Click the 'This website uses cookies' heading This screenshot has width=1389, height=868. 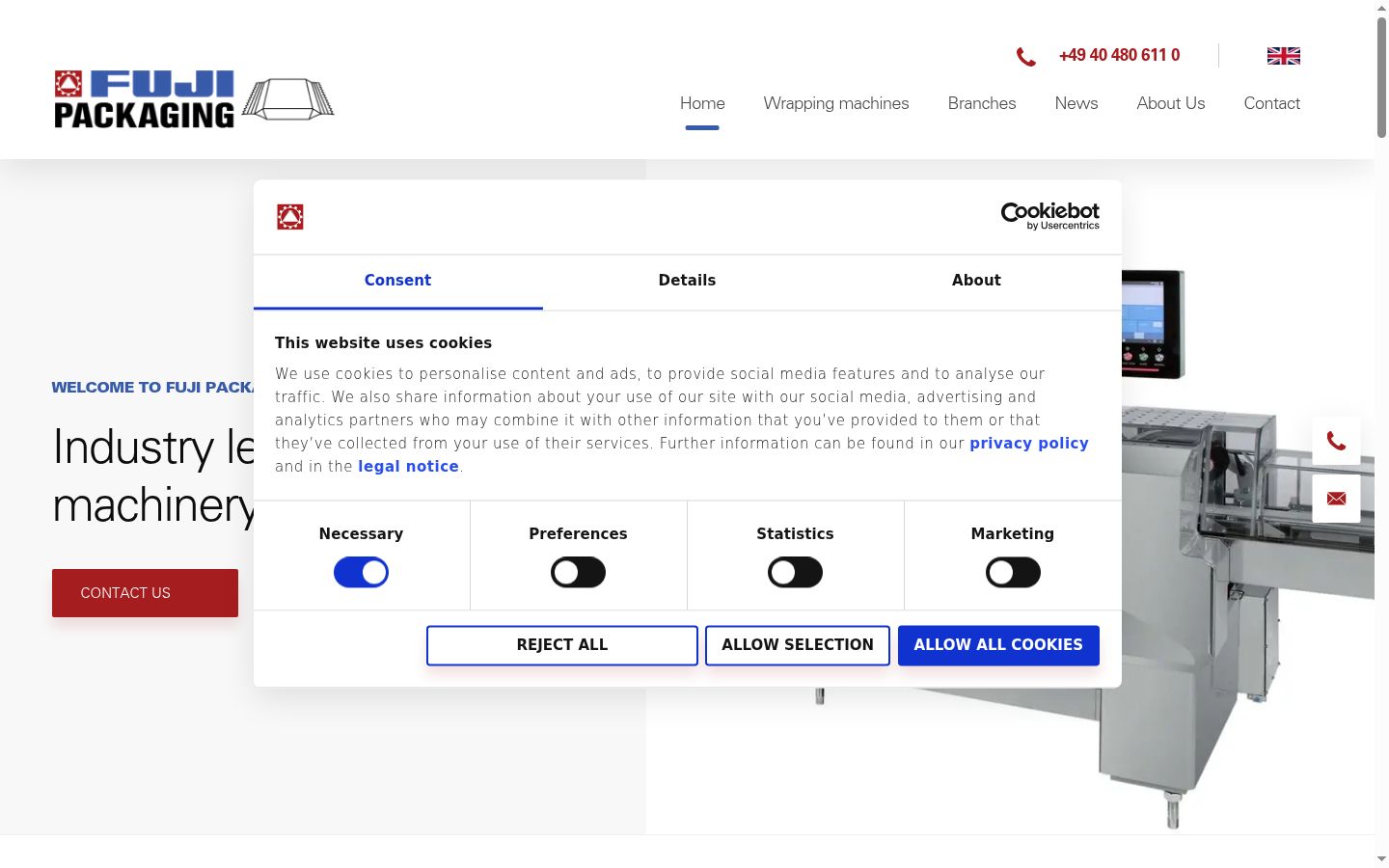(x=383, y=343)
